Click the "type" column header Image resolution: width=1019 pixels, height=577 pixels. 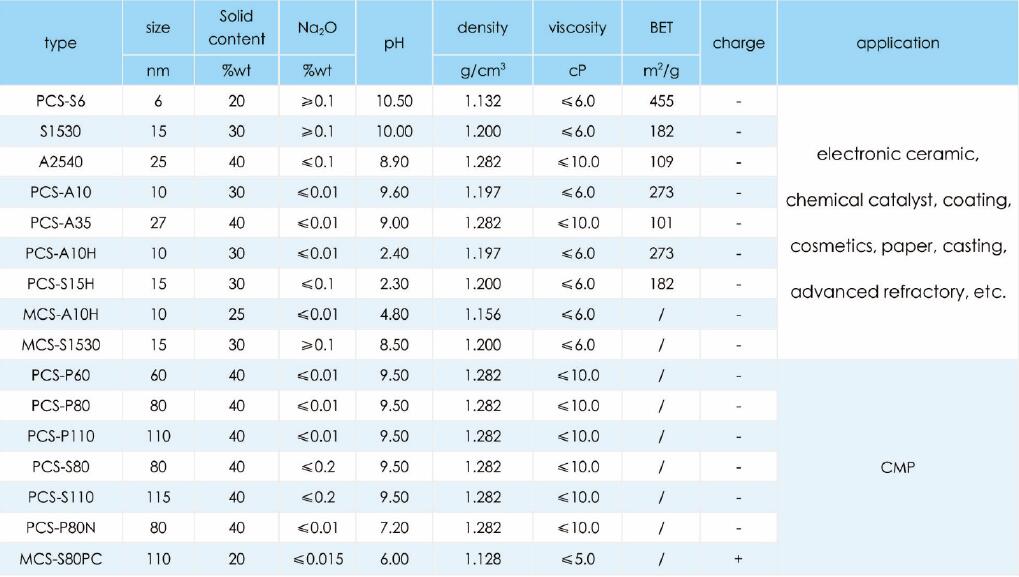point(60,43)
